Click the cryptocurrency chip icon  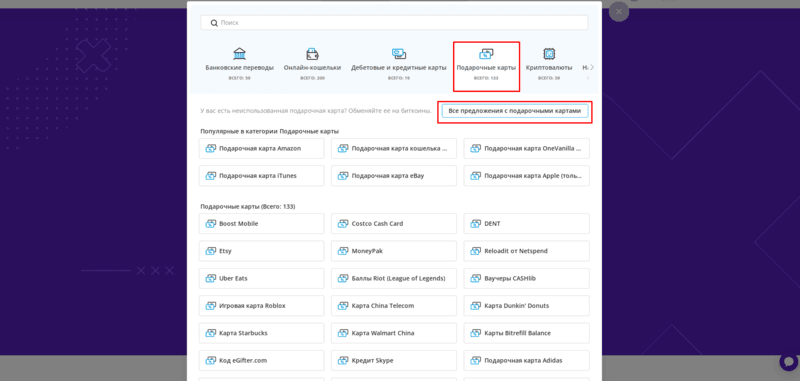[549, 54]
